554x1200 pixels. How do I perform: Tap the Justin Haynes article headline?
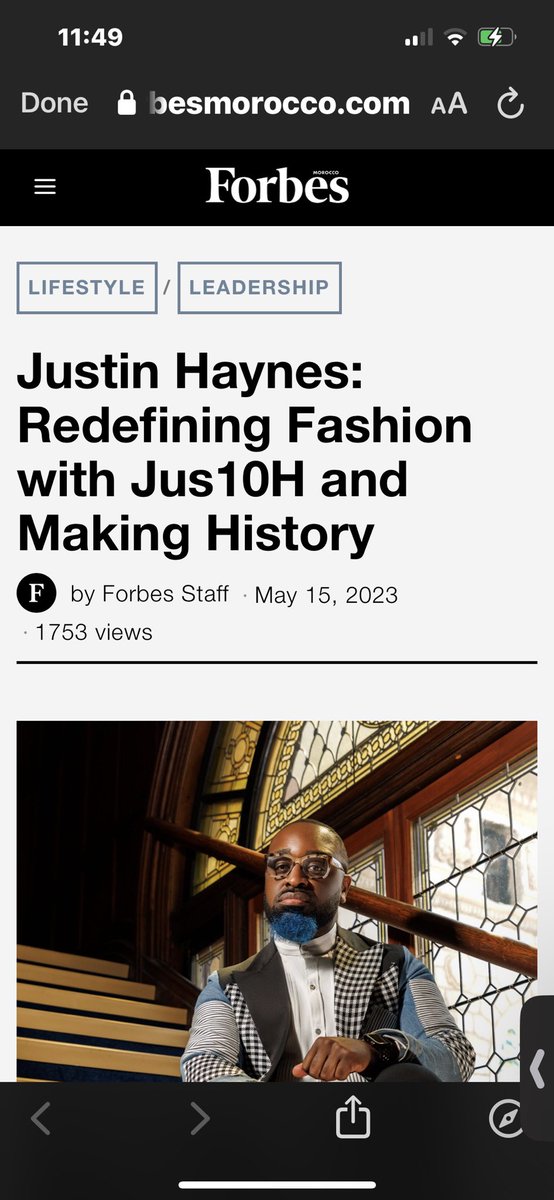[245, 454]
